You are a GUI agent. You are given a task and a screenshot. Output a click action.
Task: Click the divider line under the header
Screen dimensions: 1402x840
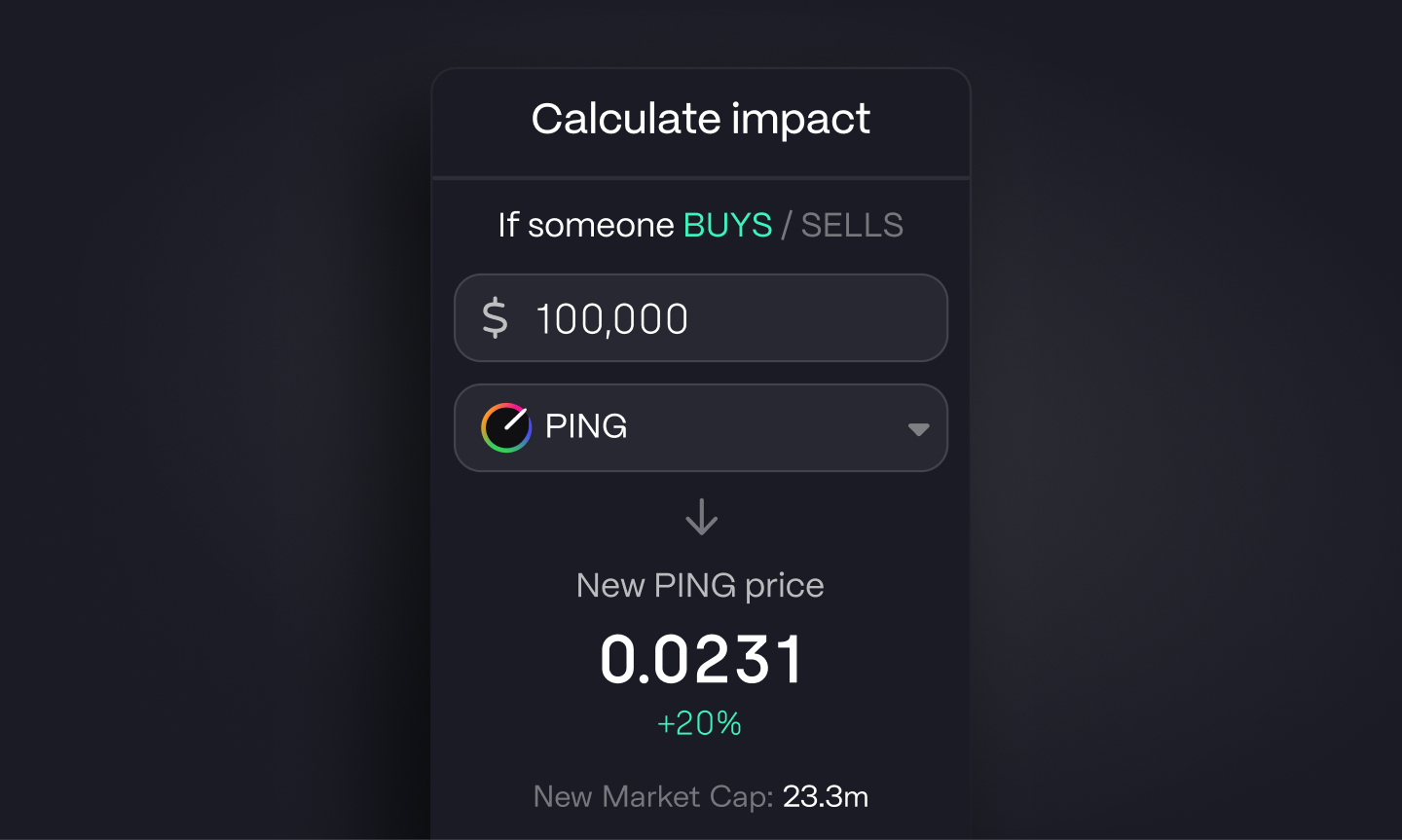[x=701, y=178]
